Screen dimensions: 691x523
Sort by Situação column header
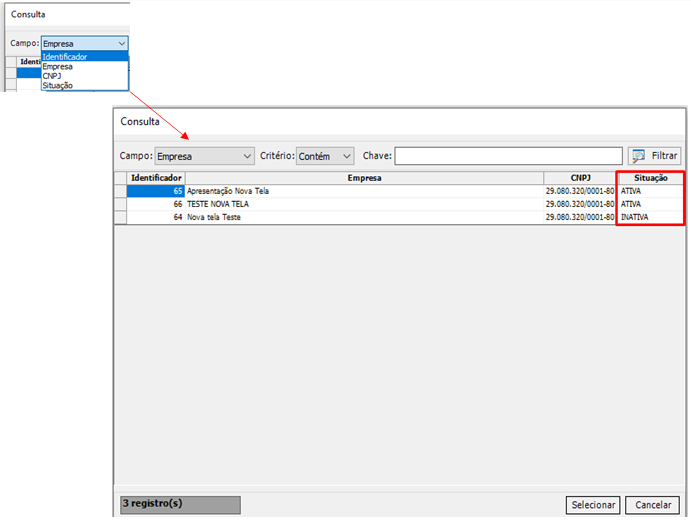point(650,178)
